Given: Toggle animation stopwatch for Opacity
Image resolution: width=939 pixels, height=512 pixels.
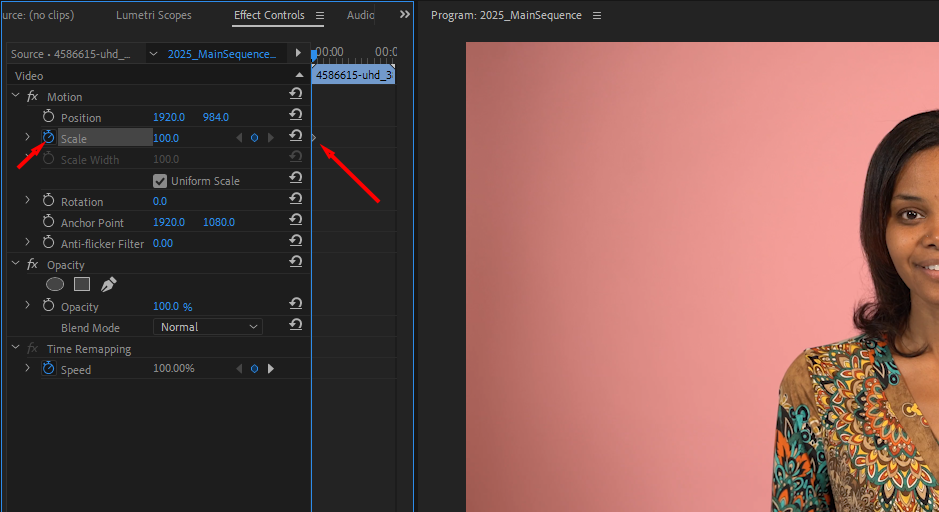Looking at the screenshot, I should coord(49,305).
